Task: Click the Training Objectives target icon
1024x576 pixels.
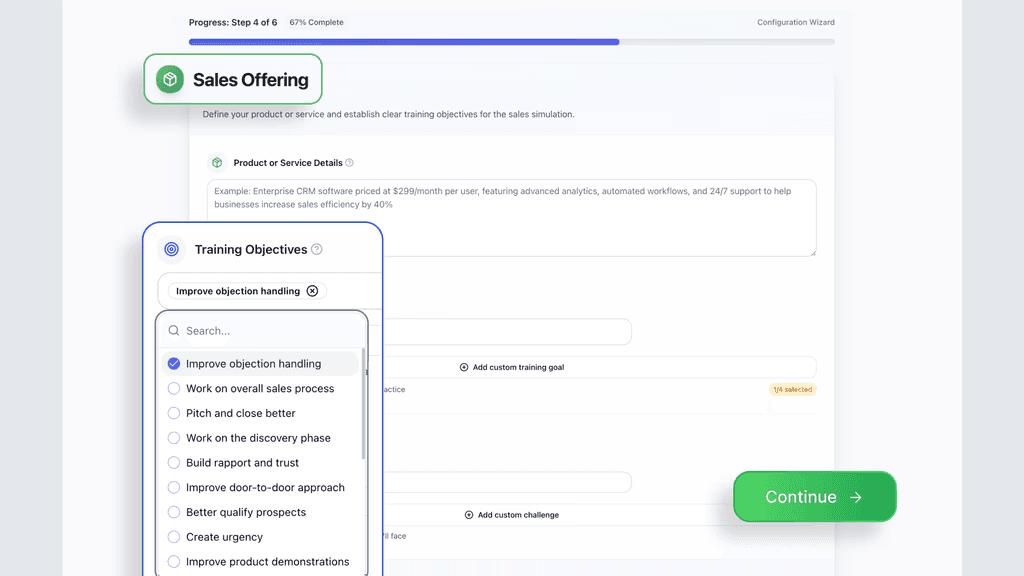Action: coord(172,249)
